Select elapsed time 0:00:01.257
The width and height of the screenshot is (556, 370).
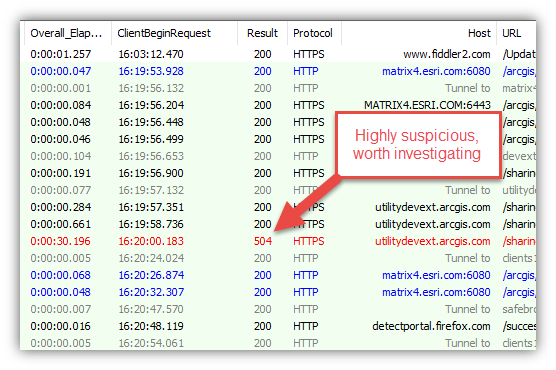(x=61, y=54)
